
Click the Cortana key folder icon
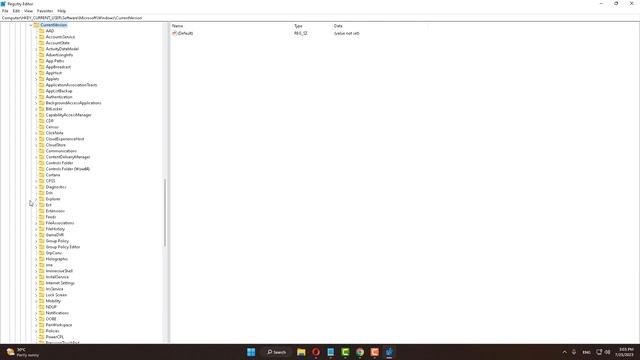[41, 175]
